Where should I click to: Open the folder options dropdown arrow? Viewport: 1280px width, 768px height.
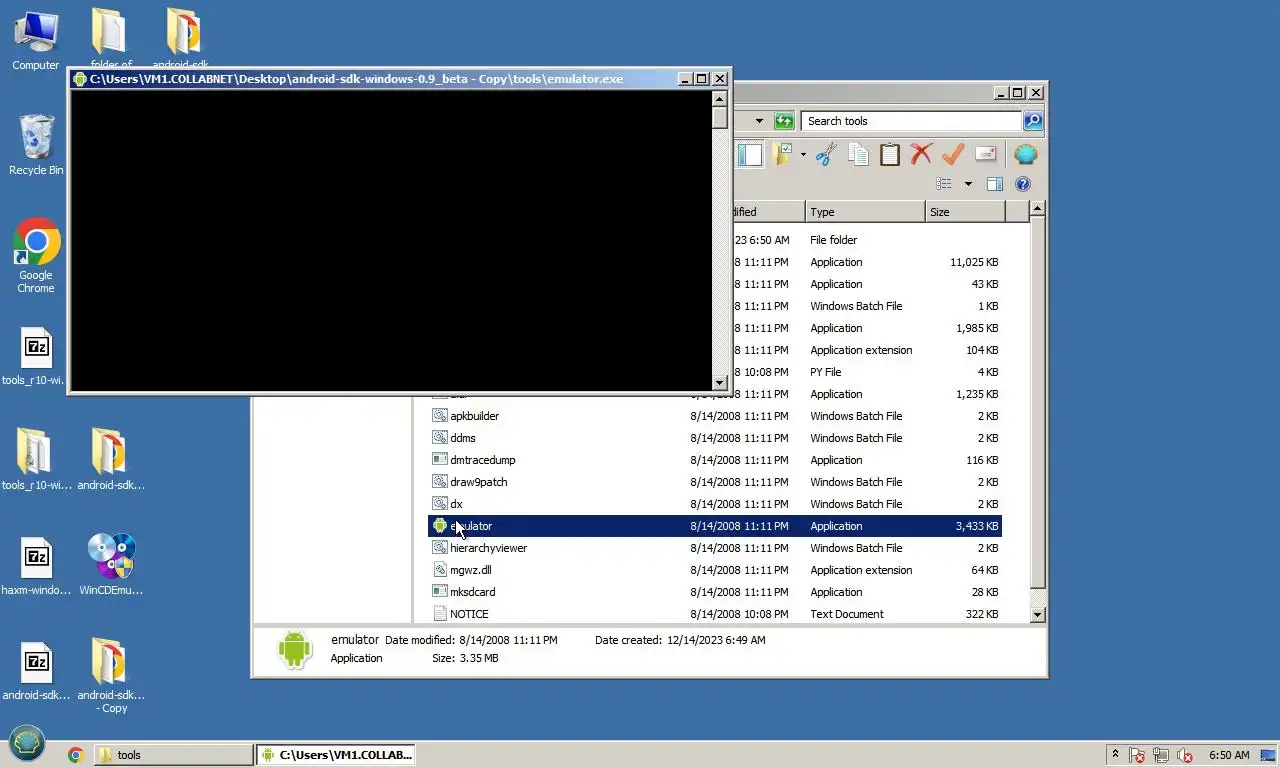pyautogui.click(x=803, y=154)
